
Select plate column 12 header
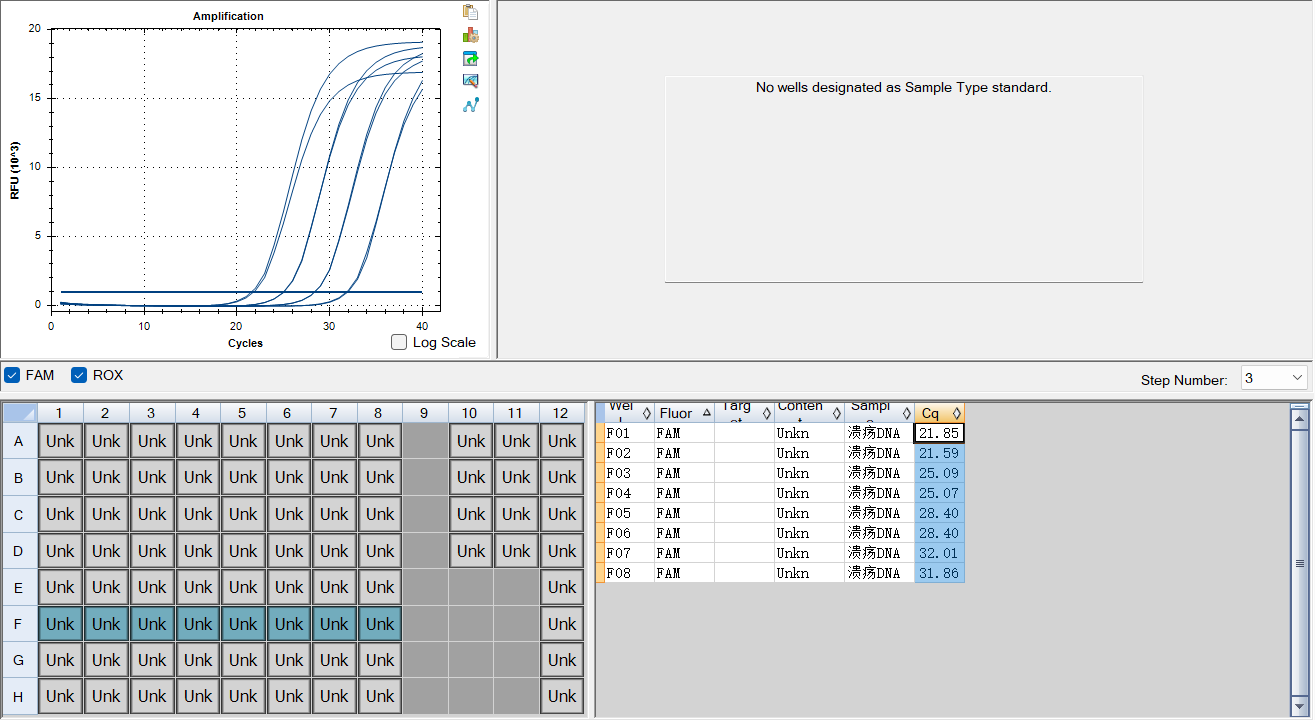tap(562, 413)
